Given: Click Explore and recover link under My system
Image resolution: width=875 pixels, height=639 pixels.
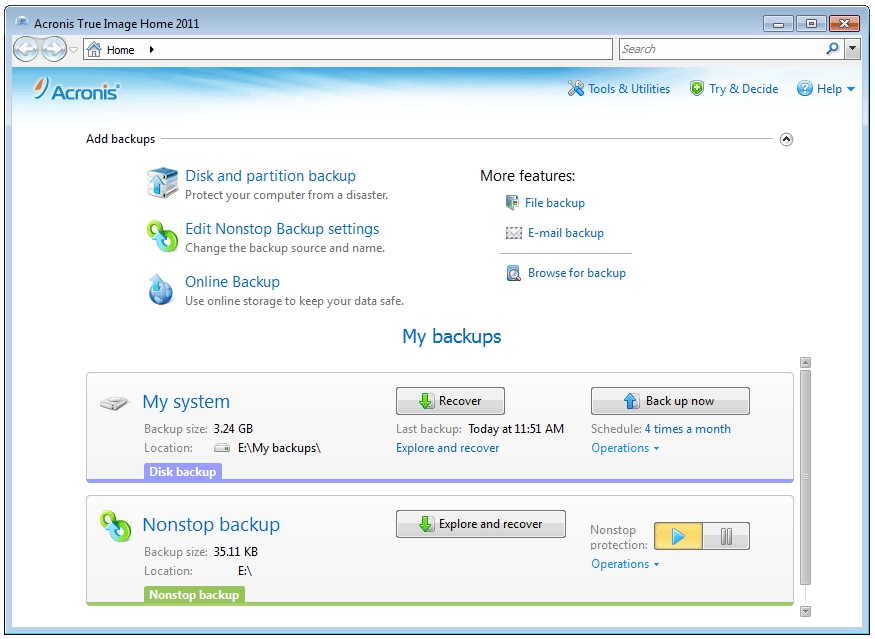Looking at the screenshot, I should point(448,448).
